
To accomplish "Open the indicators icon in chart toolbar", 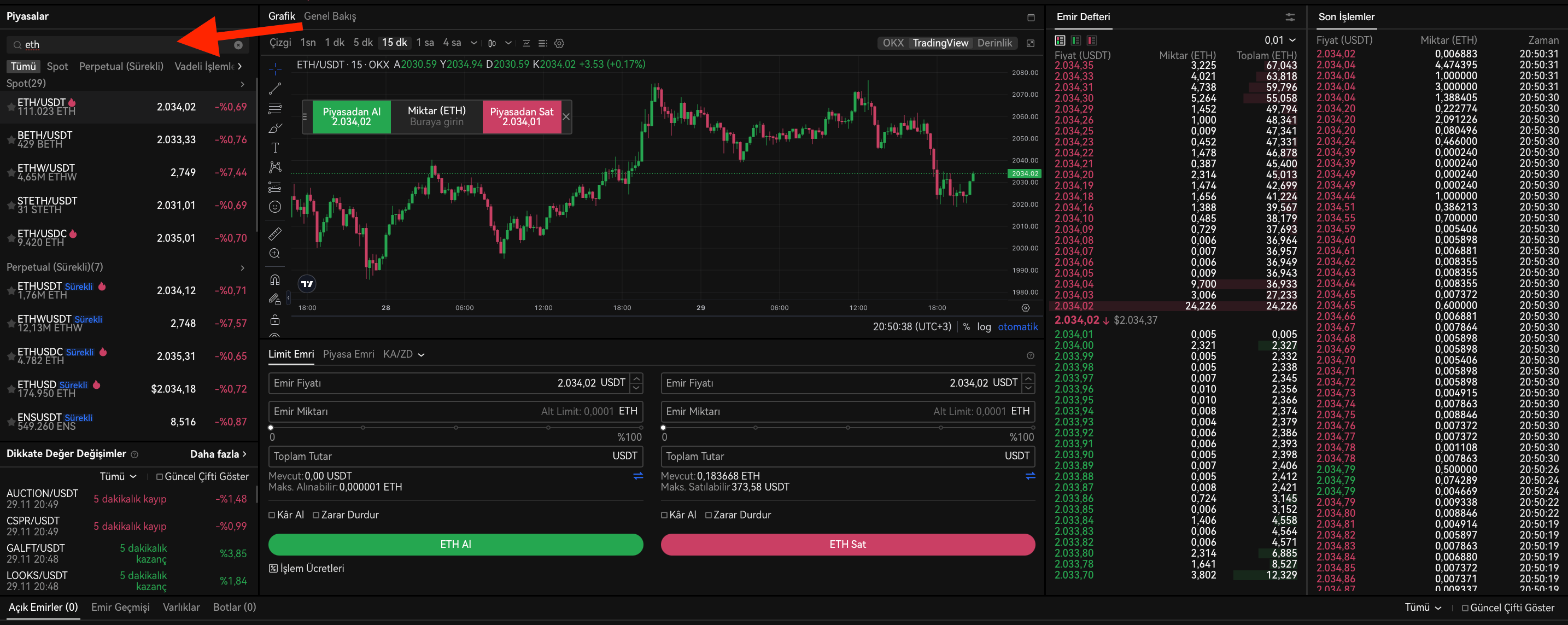I will click(526, 43).
